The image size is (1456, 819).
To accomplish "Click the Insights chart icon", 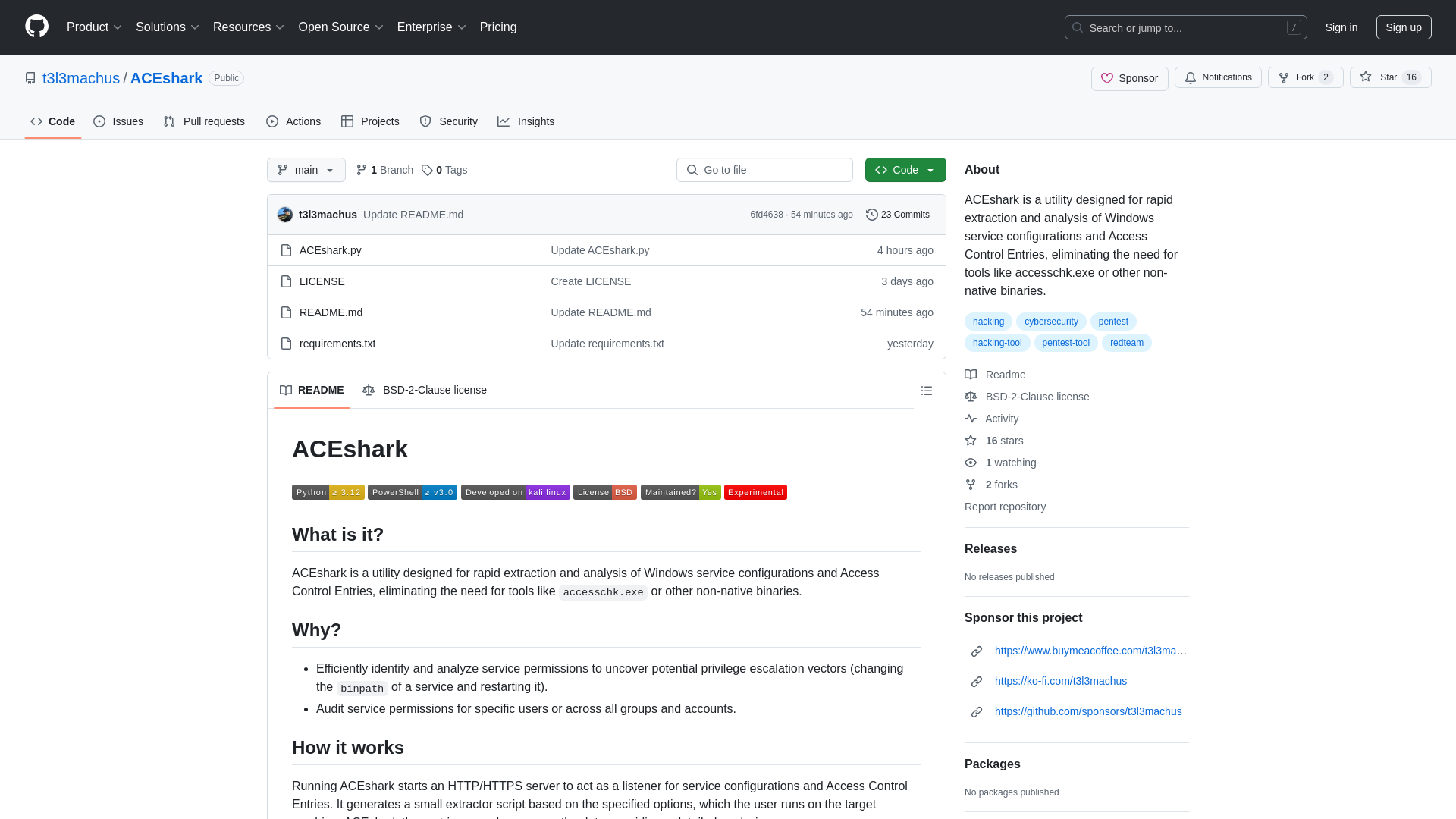I will 504,121.
